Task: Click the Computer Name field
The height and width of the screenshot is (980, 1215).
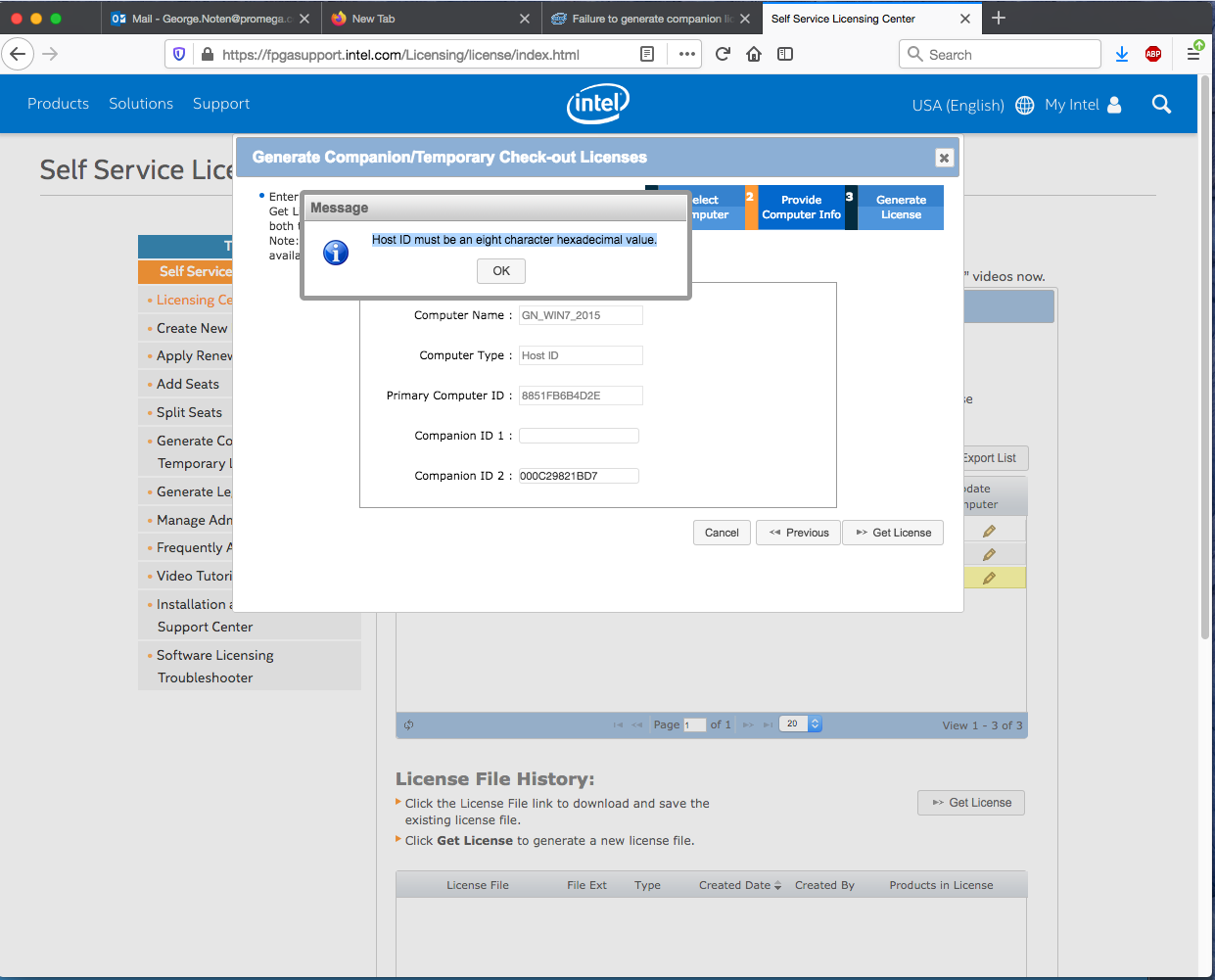Action: pyautogui.click(x=581, y=315)
